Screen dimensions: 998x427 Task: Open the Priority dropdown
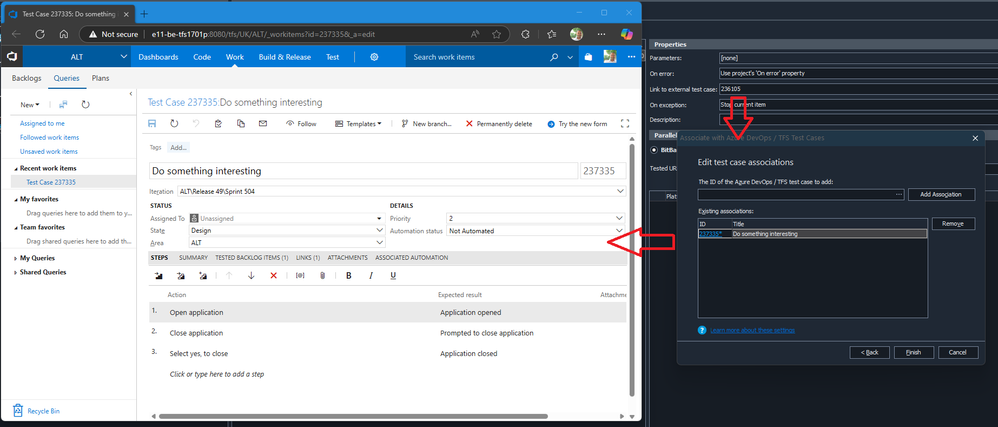[x=621, y=218]
